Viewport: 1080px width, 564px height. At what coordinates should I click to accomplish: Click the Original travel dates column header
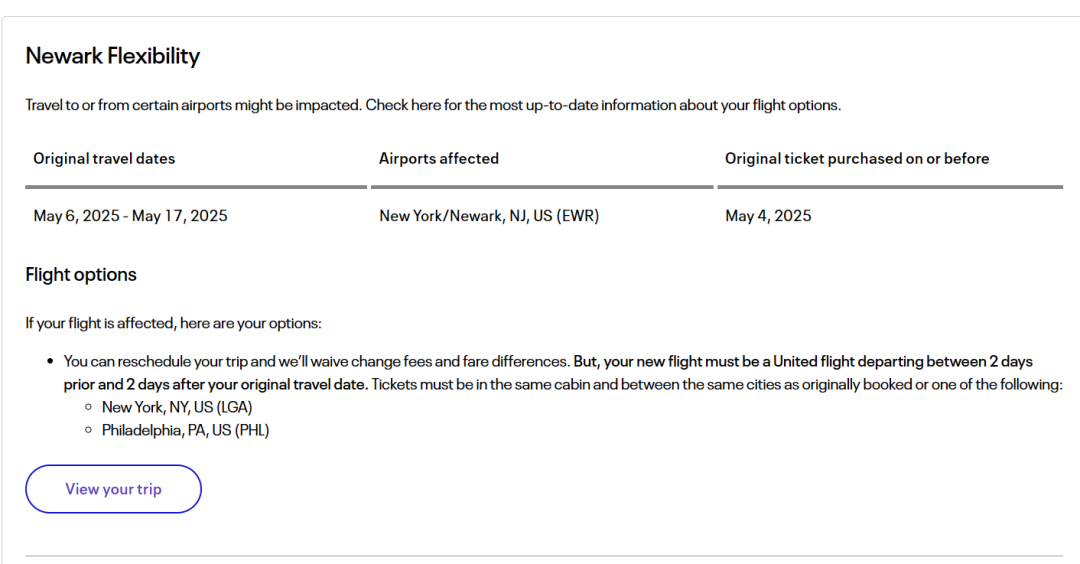pos(104,158)
